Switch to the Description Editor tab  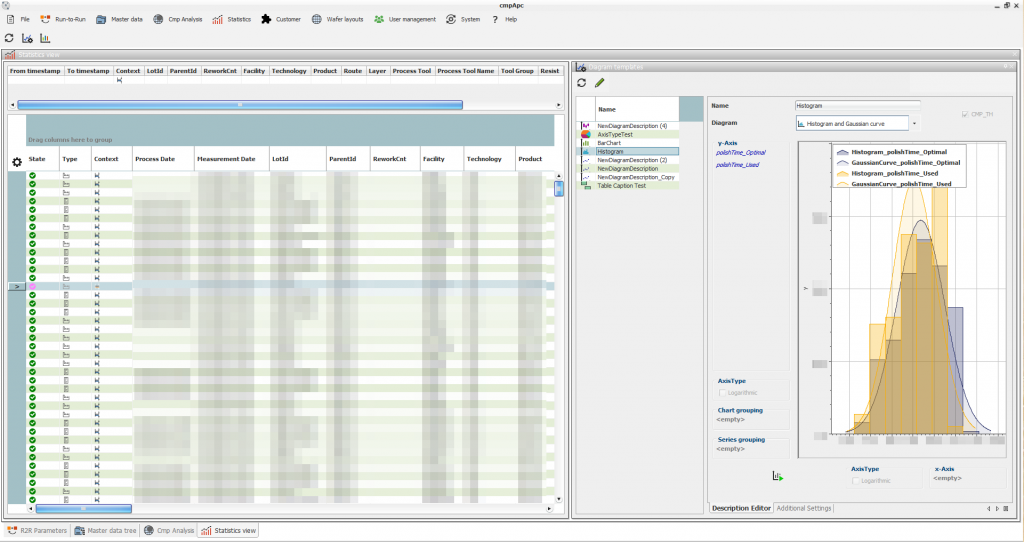click(x=741, y=507)
